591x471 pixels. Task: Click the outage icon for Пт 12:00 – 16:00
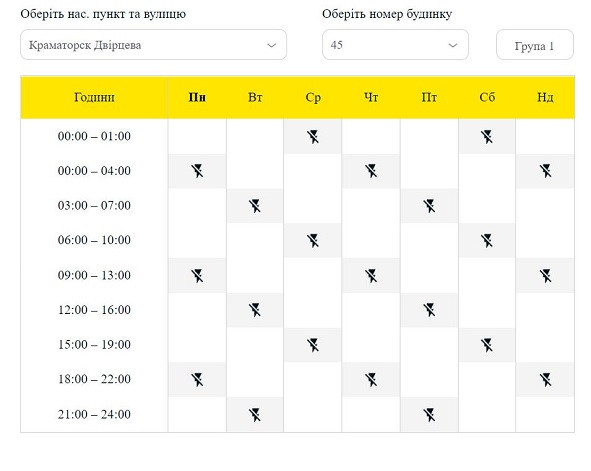(429, 310)
